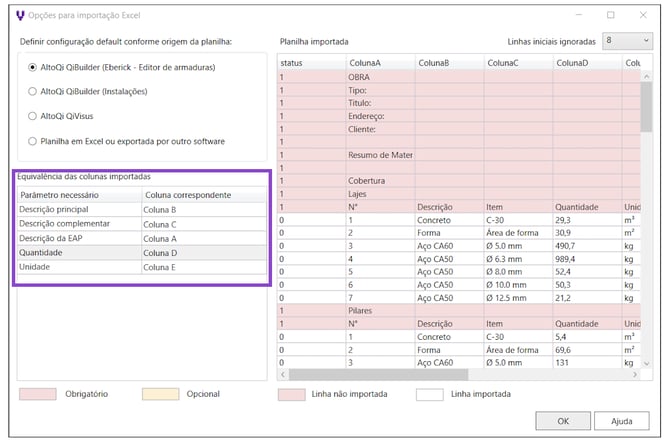Click the status column header
Screen dimensions: 670x448
pyautogui.click(x=310, y=63)
